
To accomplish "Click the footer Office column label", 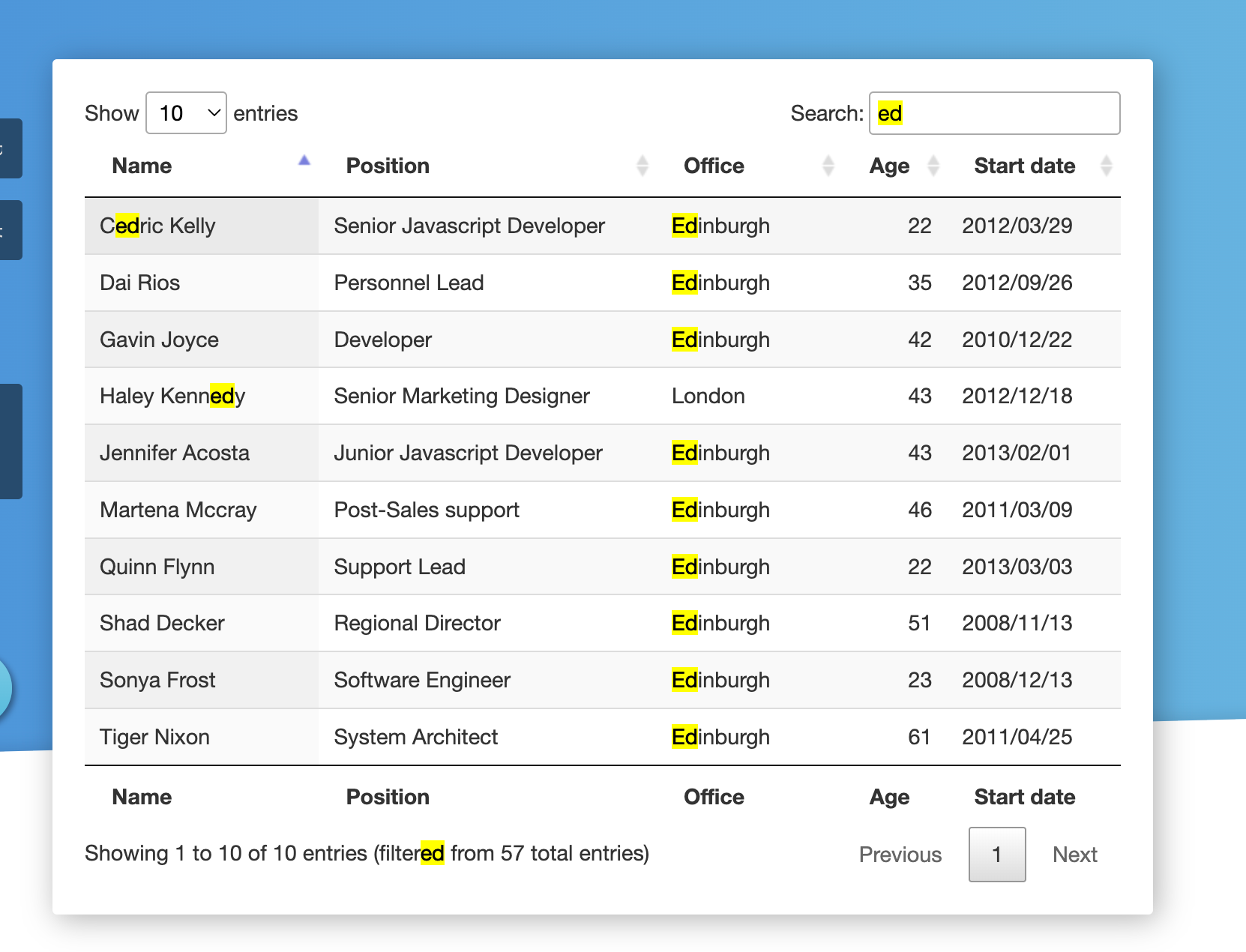I will click(714, 797).
